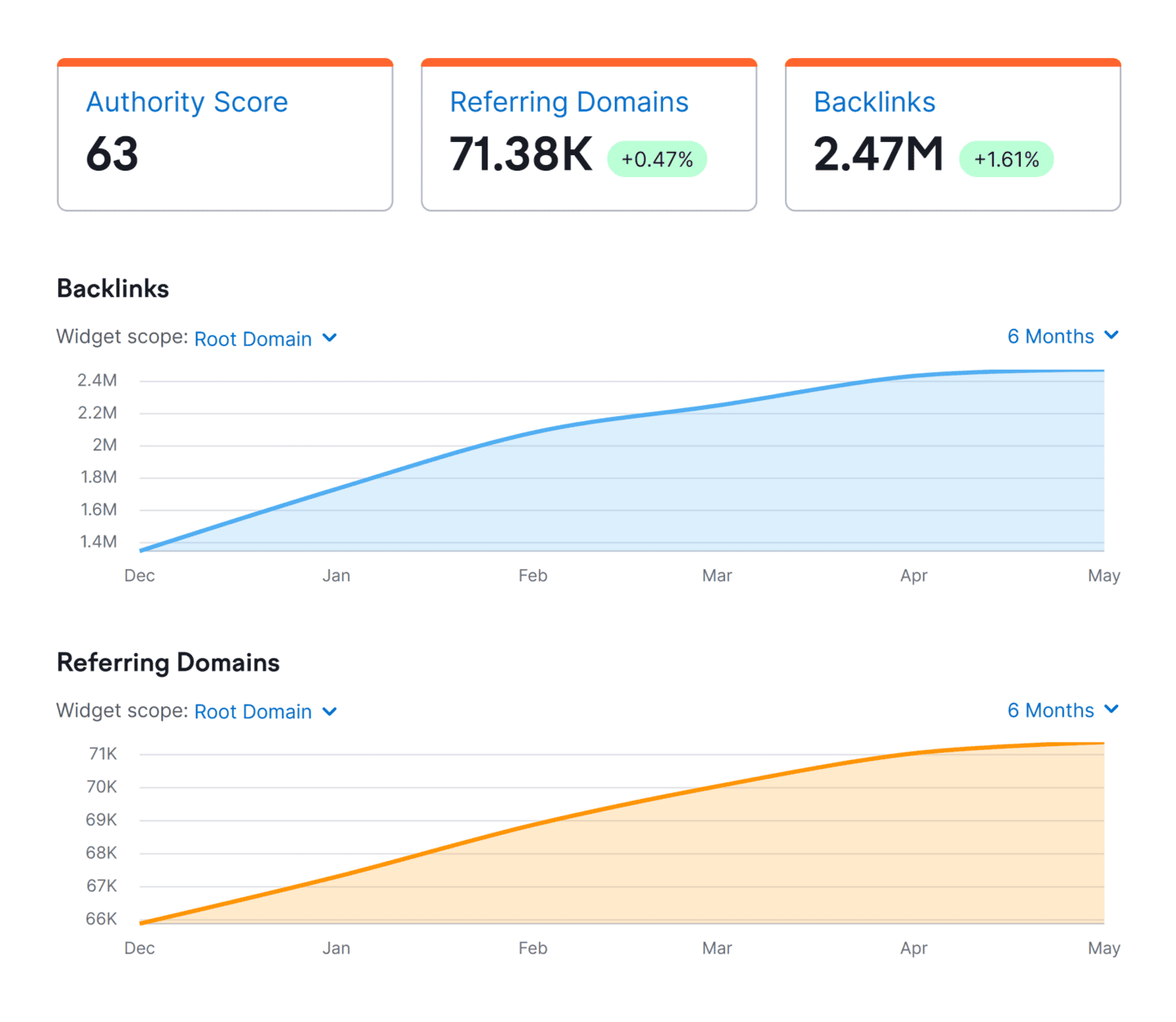The width and height of the screenshot is (1176, 1022).
Task: Click the 71.38K Referring Domains value
Action: pos(520,153)
